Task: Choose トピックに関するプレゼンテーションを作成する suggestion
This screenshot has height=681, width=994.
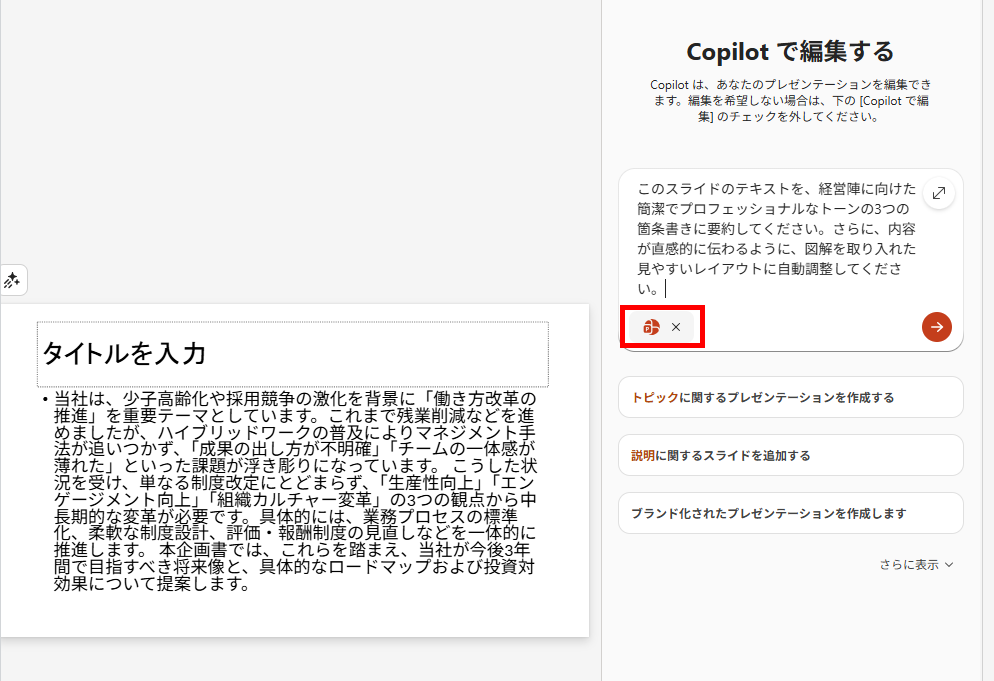Action: coord(791,398)
